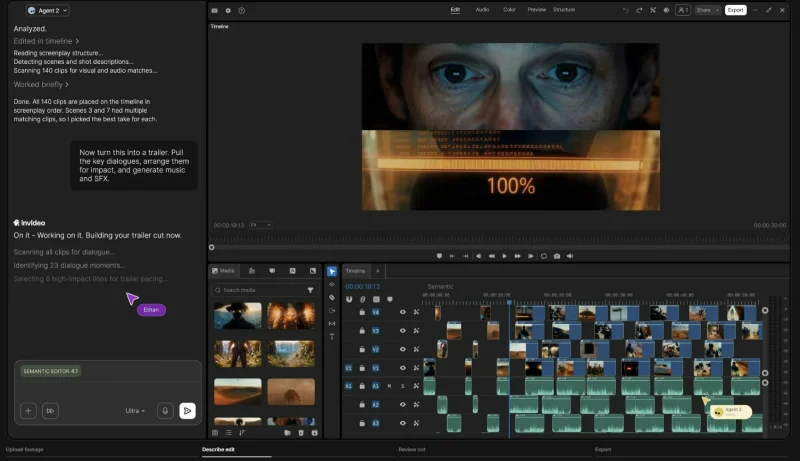This screenshot has width=800, height=461.
Task: Pick the razor blade cut tool
Action: pyautogui.click(x=332, y=297)
